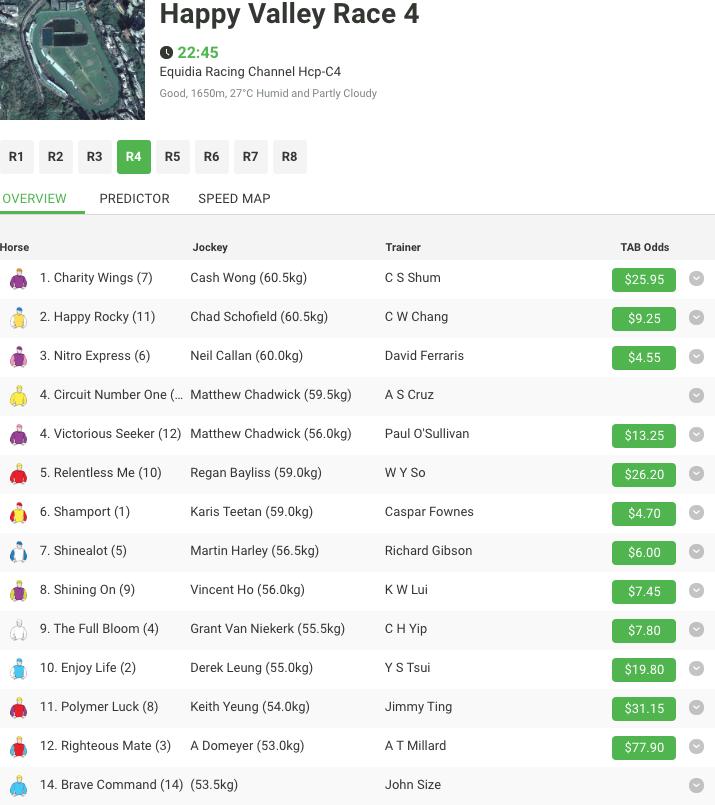
Task: Open the Speed Map tab
Action: point(234,198)
